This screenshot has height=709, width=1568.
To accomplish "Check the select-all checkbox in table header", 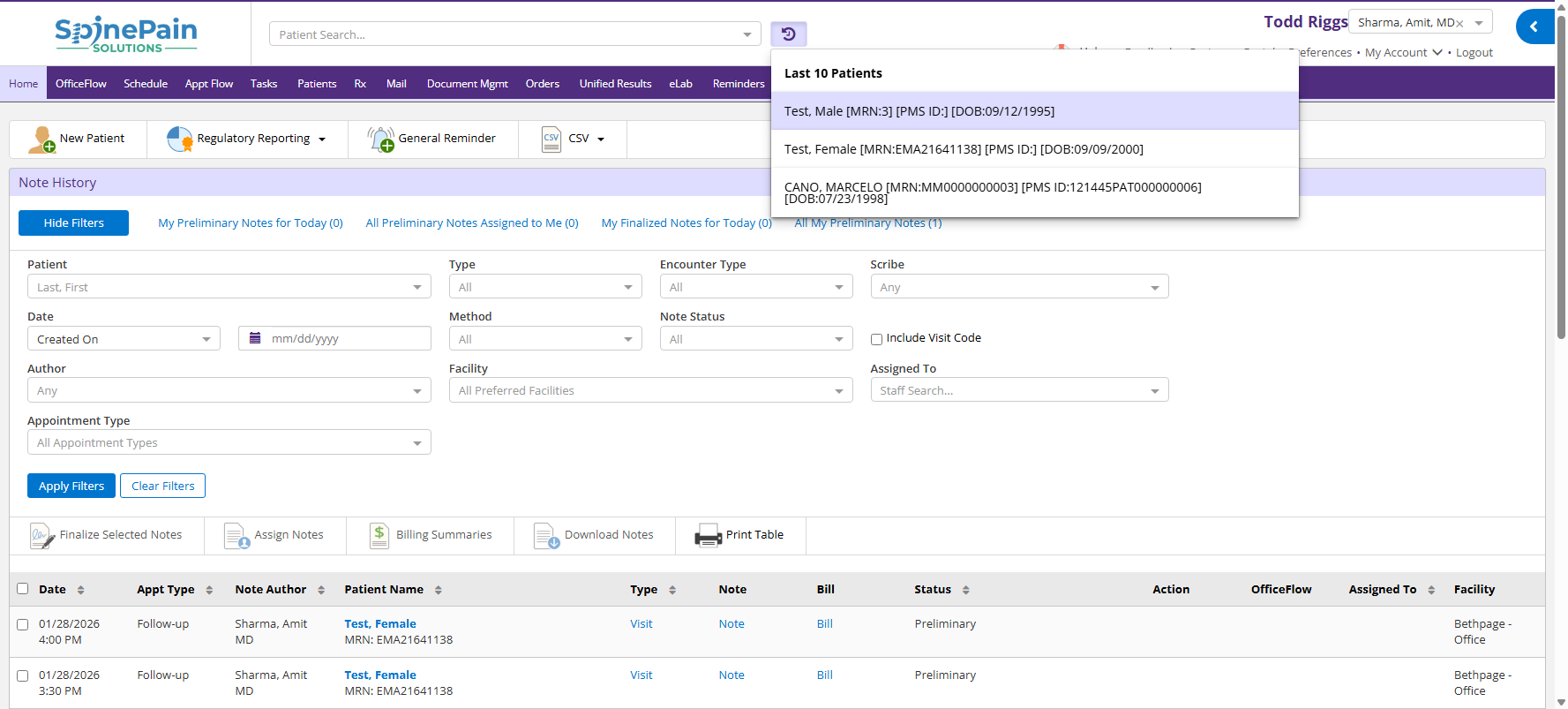I will [23, 589].
